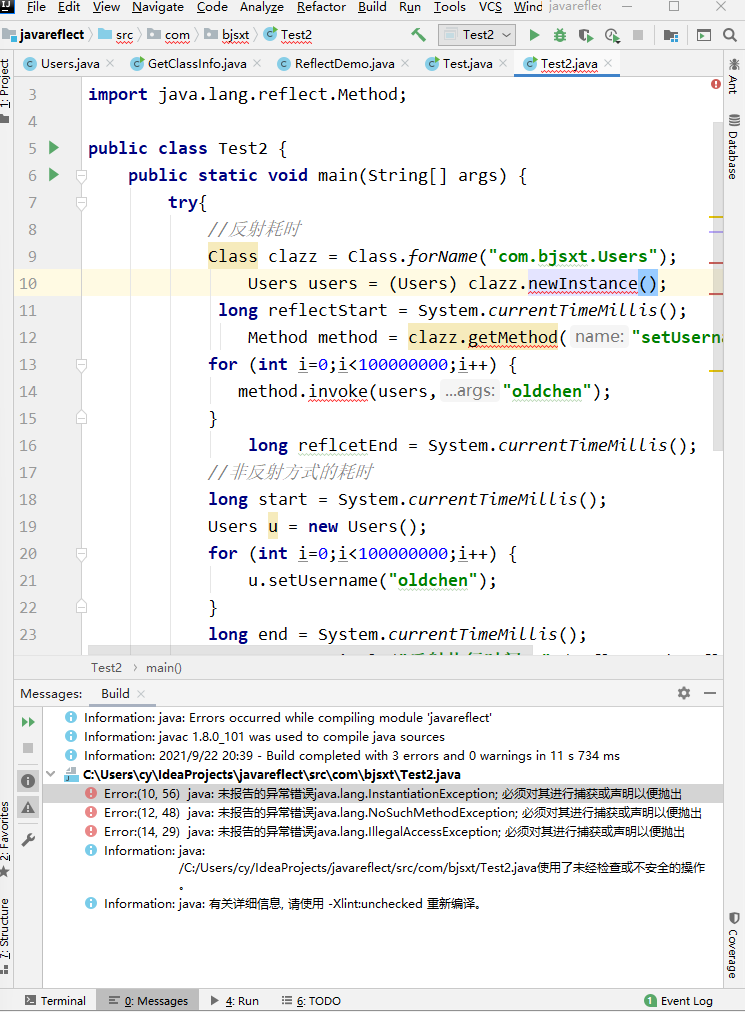Open the Tools menu
Viewport: 745px width, 1012px height.
449,7
